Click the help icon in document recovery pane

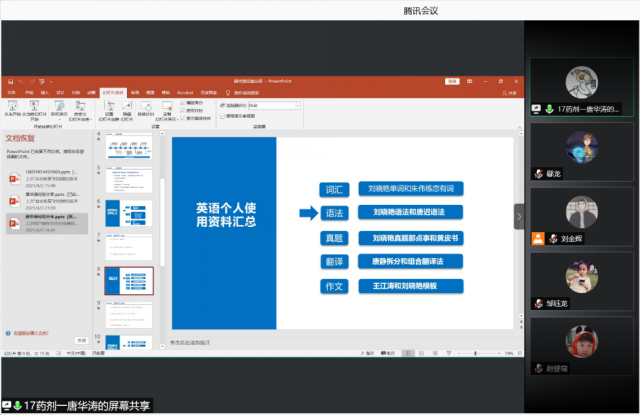[x=8, y=331]
